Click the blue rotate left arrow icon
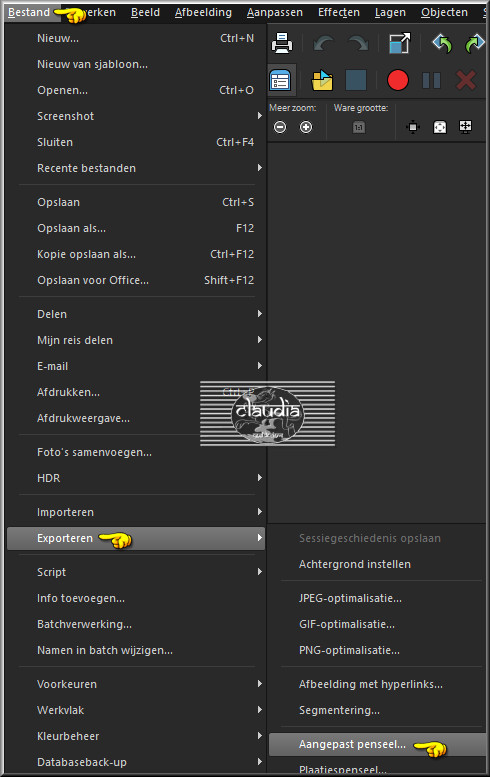This screenshot has width=490, height=777. 442,44
